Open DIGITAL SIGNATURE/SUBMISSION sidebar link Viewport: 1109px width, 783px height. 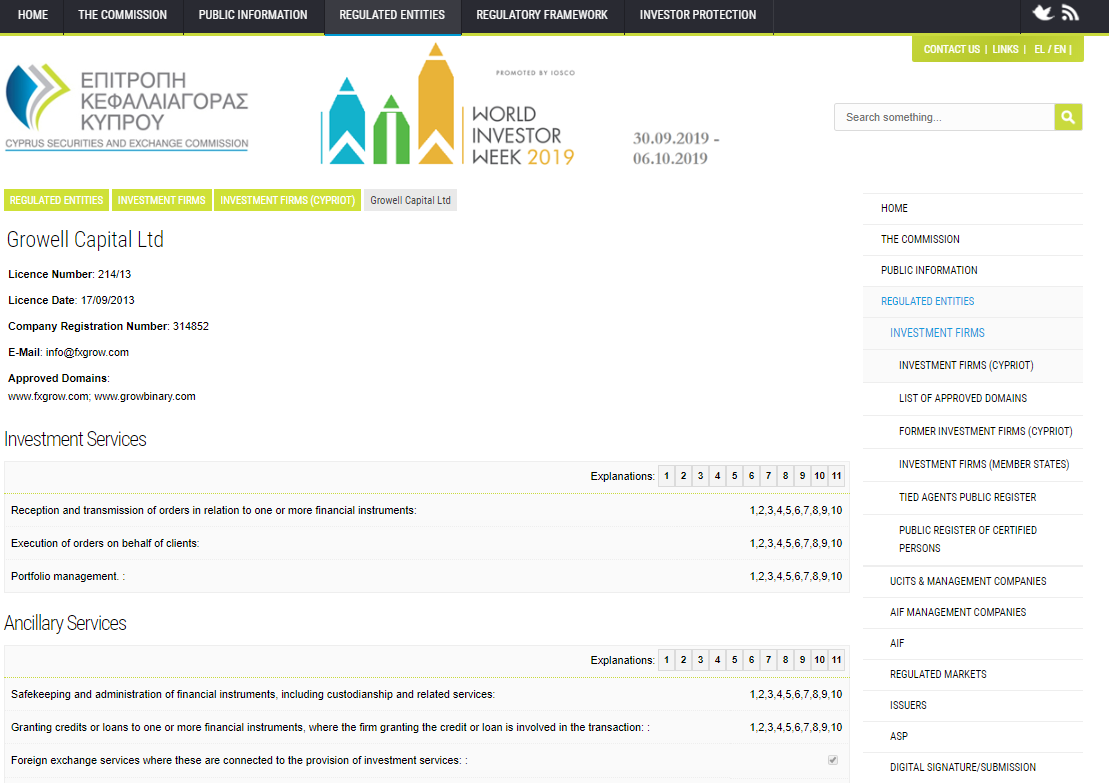pos(972,767)
